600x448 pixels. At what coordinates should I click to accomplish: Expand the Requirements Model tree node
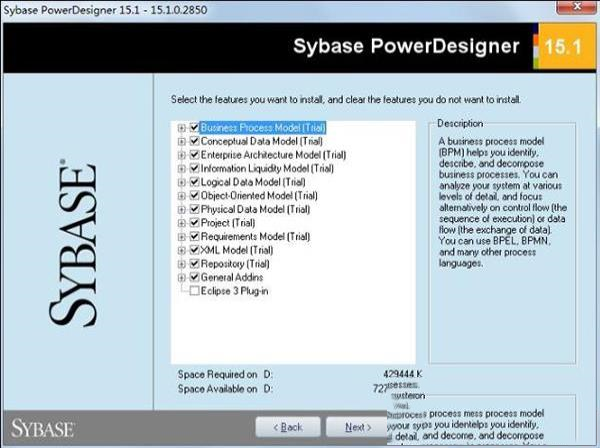coord(182,237)
